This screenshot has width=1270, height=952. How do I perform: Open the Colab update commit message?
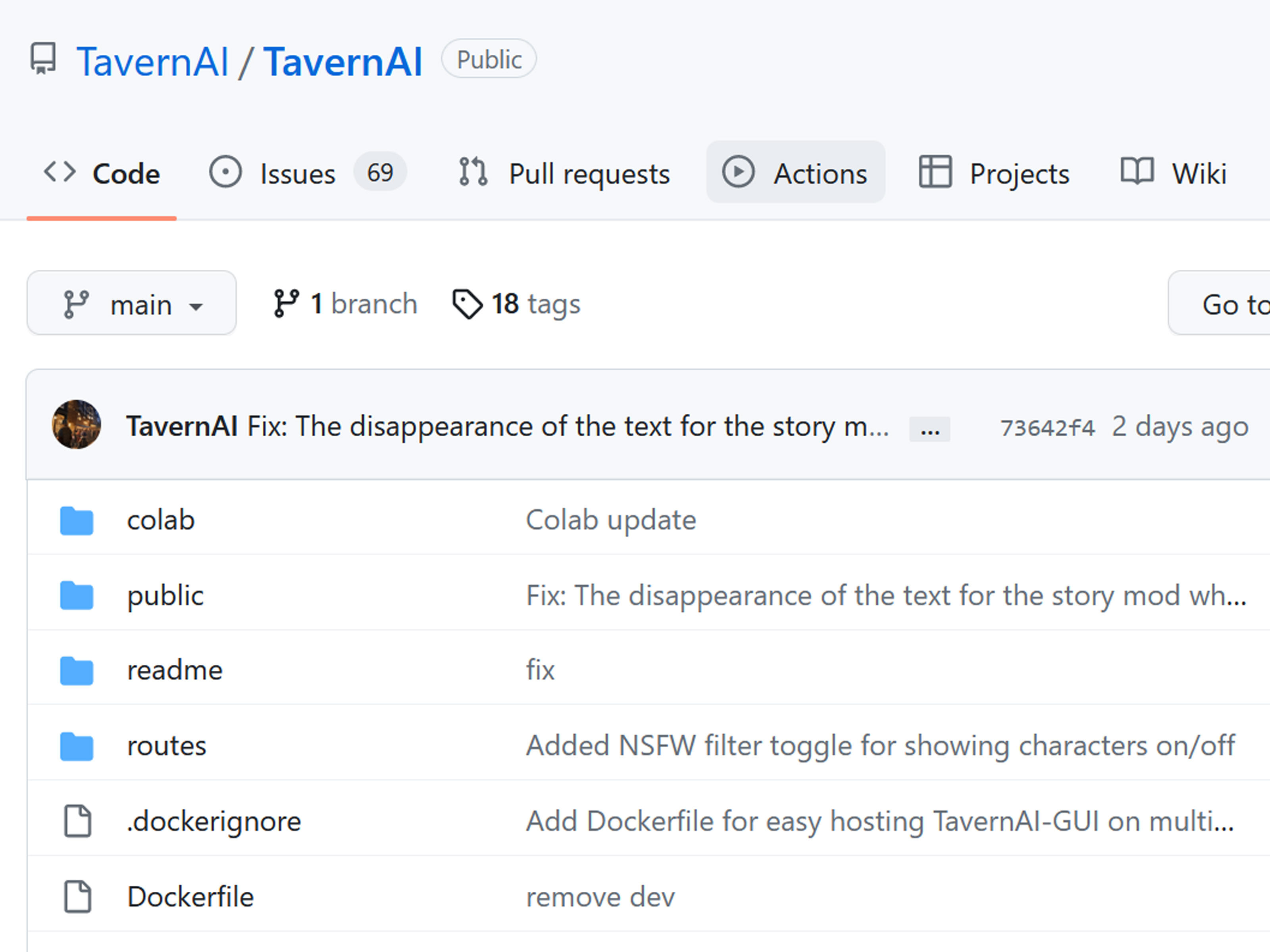pos(611,520)
